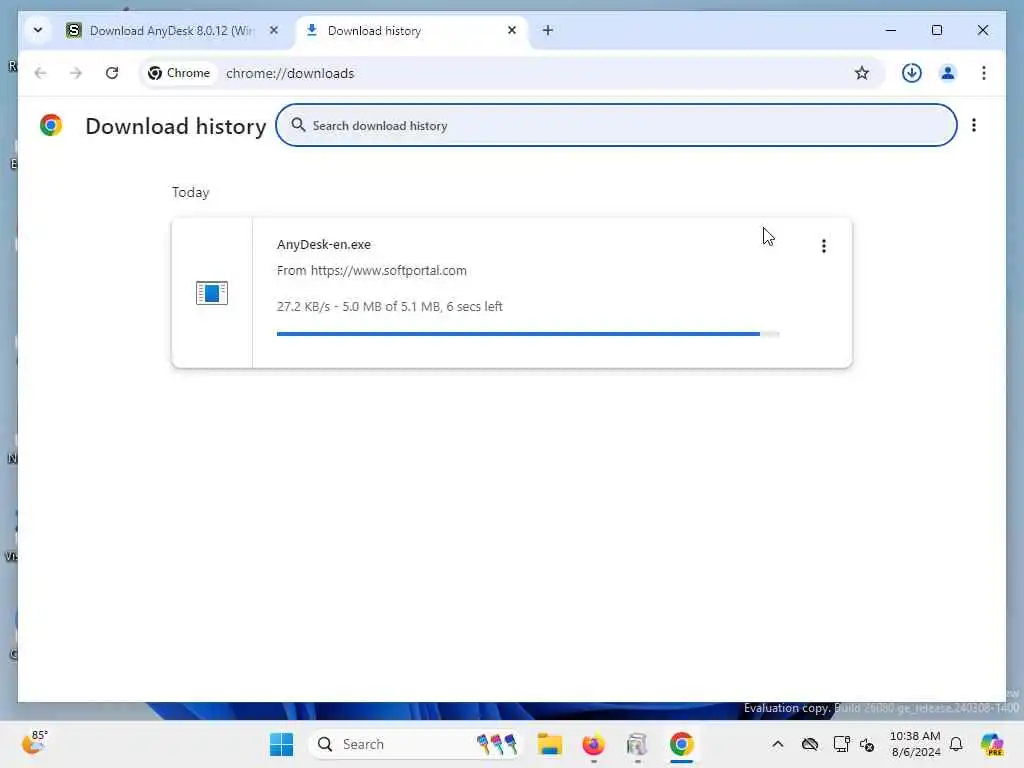The height and width of the screenshot is (768, 1024).
Task: Open the clock showing 10:38 AM
Action: (x=915, y=744)
